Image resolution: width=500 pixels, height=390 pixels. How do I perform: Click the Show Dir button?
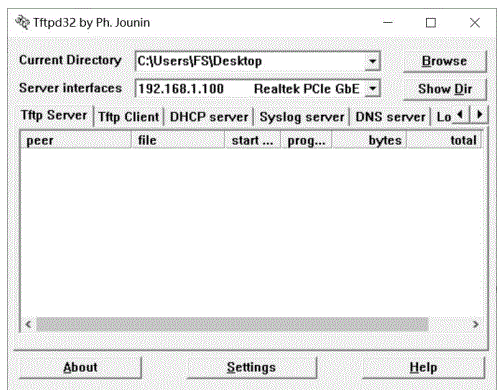(x=445, y=89)
